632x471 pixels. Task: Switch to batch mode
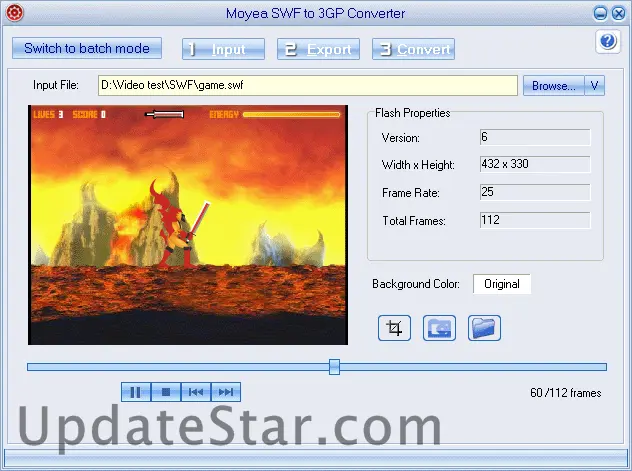(x=87, y=48)
